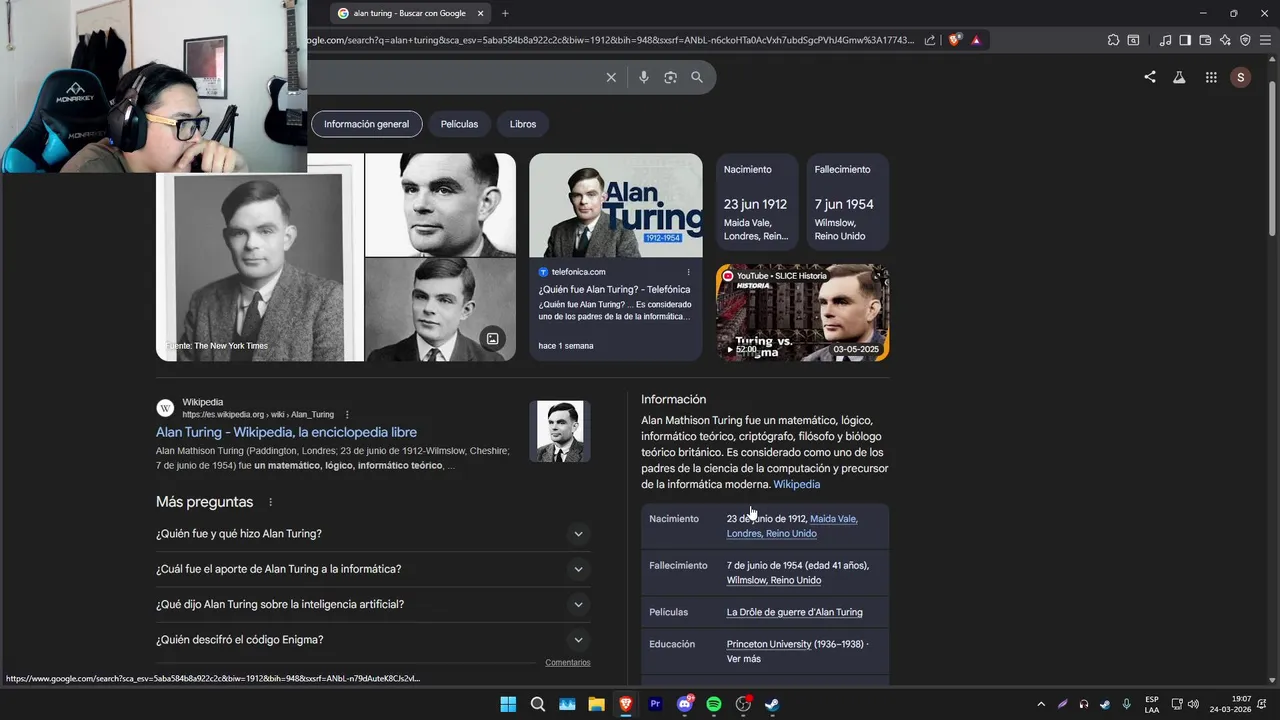Expand question about aporte a la informática

[x=373, y=569]
